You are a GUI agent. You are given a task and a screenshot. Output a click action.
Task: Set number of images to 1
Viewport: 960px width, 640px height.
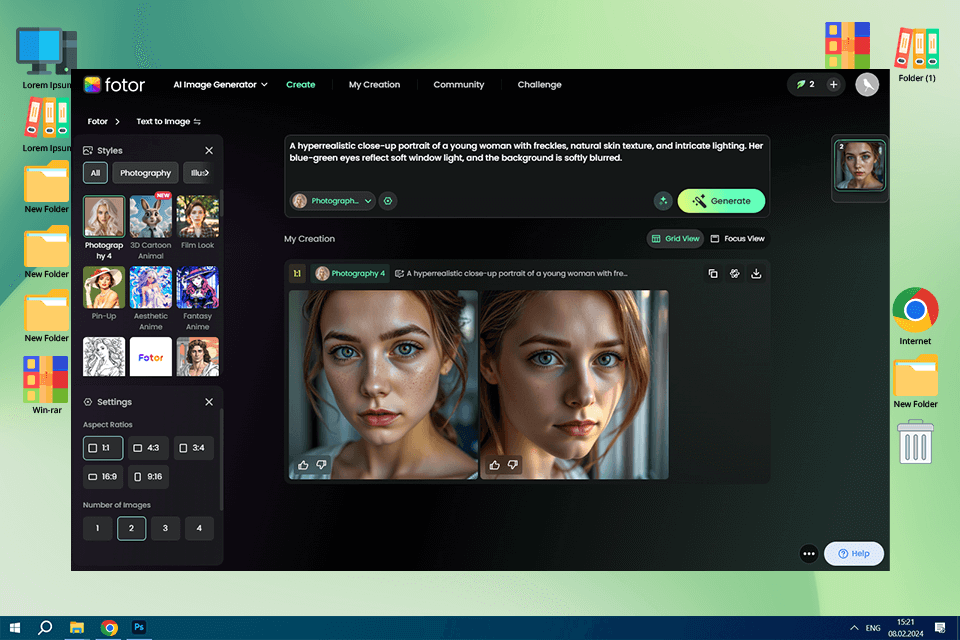pyautogui.click(x=97, y=528)
